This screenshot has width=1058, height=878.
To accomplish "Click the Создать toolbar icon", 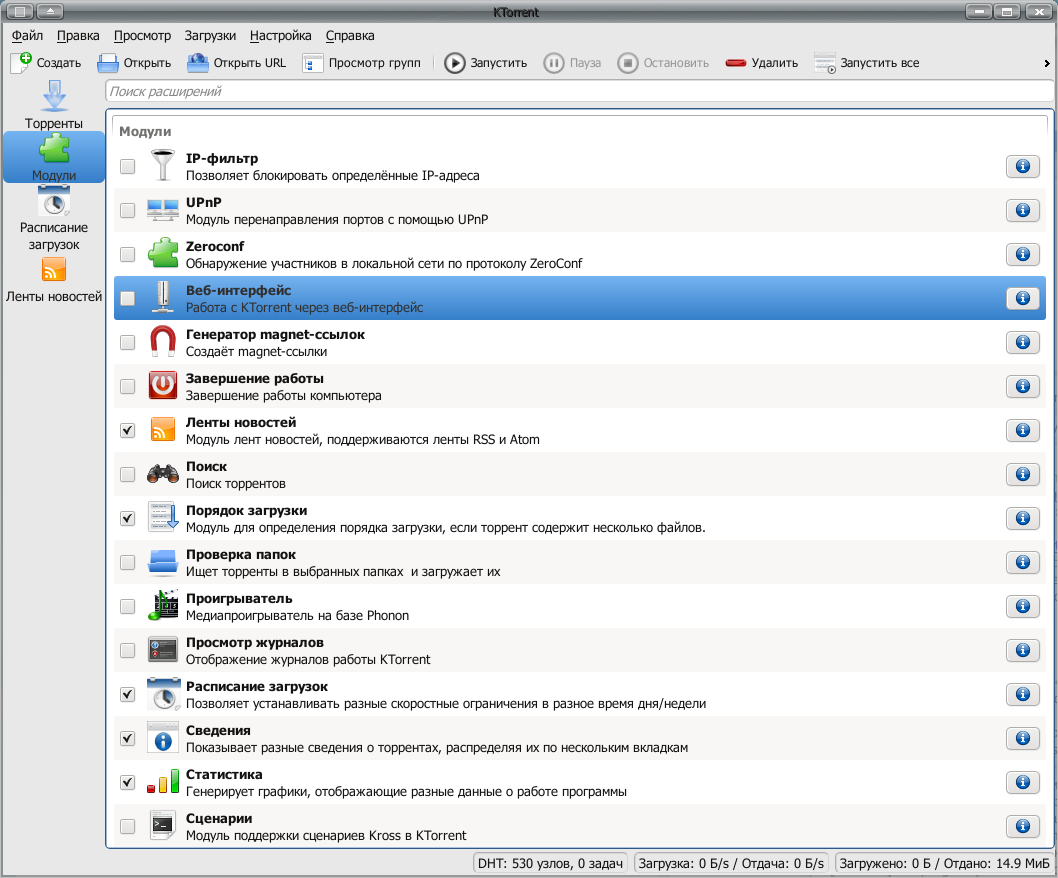I will tap(21, 63).
